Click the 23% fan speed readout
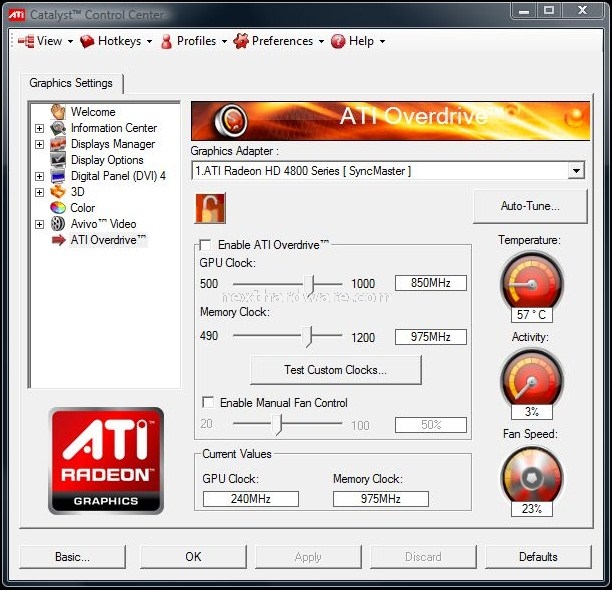 532,509
